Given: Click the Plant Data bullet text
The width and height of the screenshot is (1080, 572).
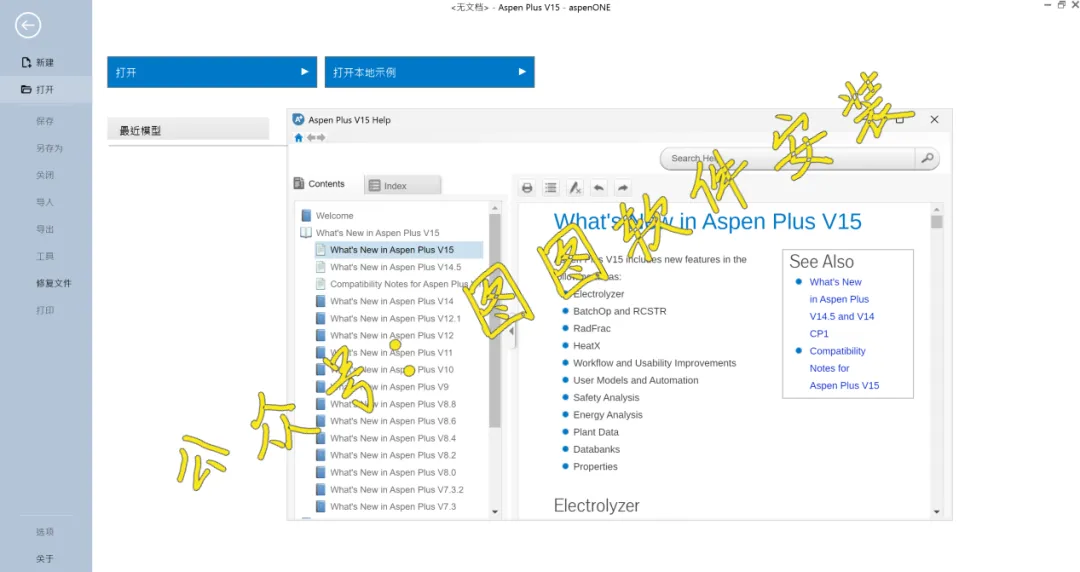Looking at the screenshot, I should pyautogui.click(x=596, y=432).
